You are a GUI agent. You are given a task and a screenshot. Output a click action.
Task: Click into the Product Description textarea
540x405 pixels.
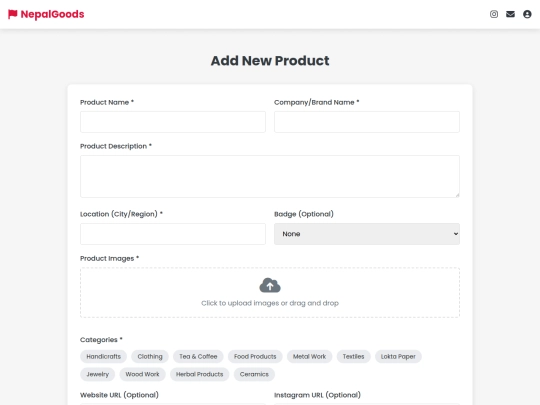(x=270, y=176)
